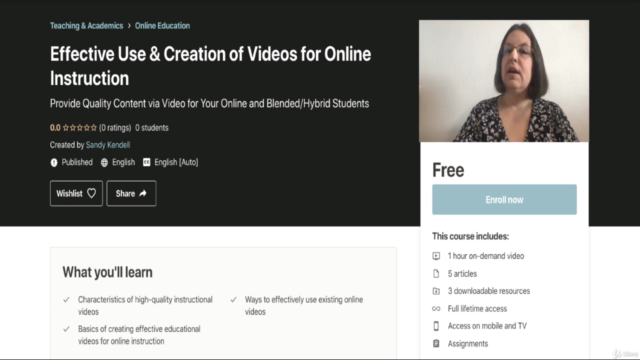This screenshot has width=640, height=360.
Task: Click 'Assignments' text in course includes
Action: click(468, 344)
